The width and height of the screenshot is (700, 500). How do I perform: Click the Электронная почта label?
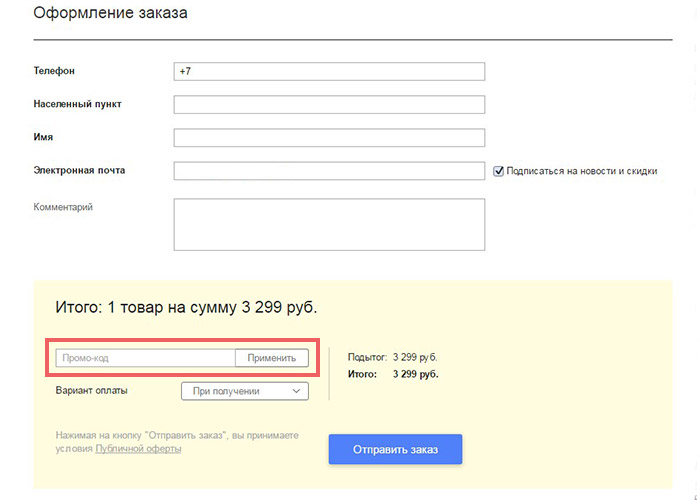pyautogui.click(x=79, y=170)
